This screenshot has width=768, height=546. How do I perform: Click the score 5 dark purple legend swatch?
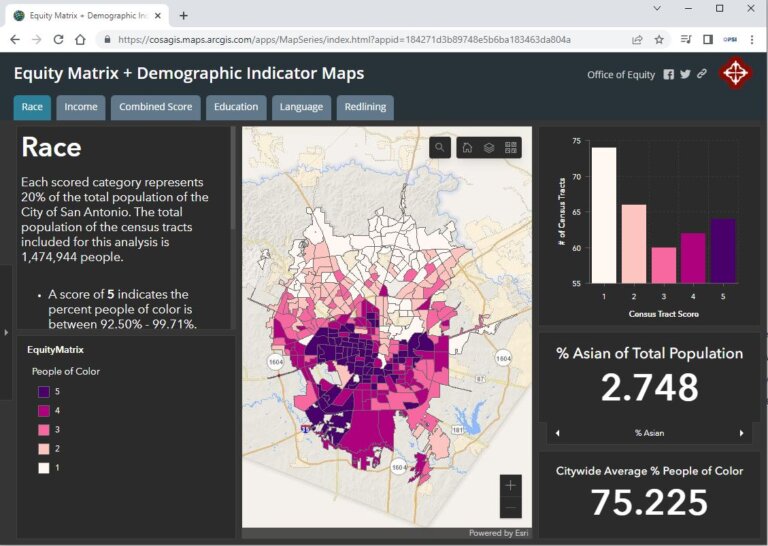tap(43, 392)
